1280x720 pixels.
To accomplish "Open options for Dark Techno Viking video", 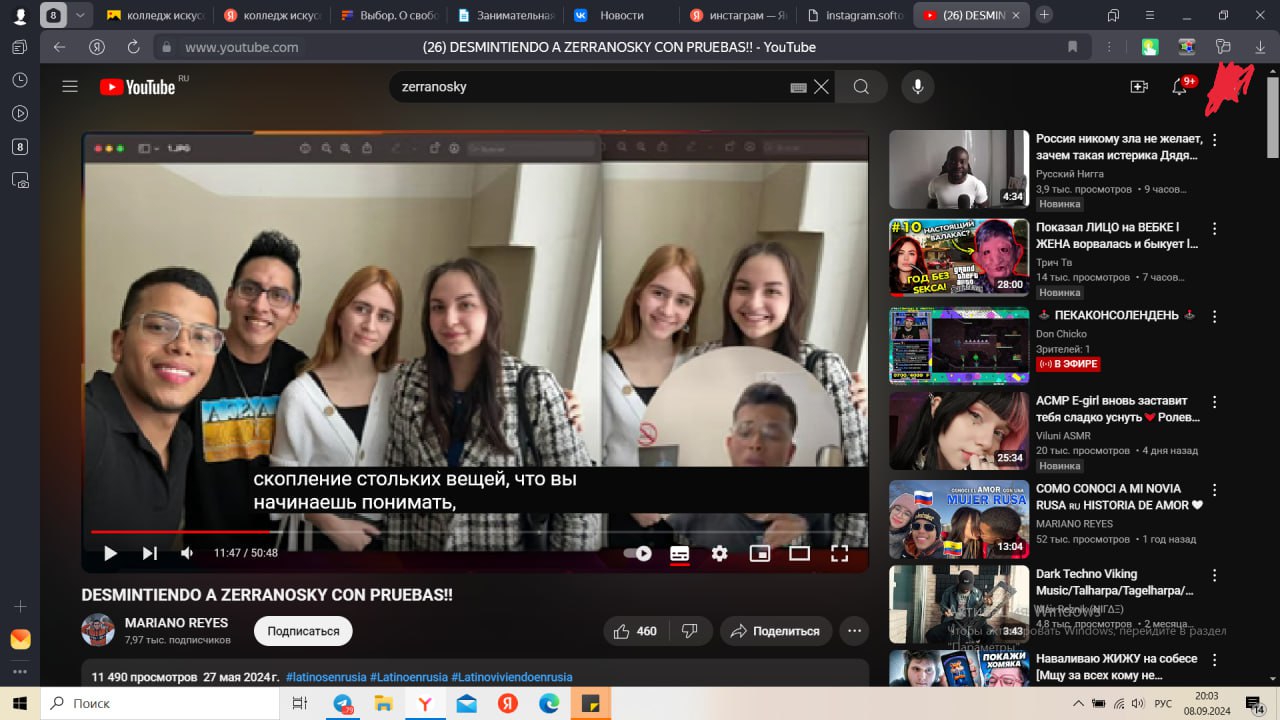I will tap(1215, 576).
